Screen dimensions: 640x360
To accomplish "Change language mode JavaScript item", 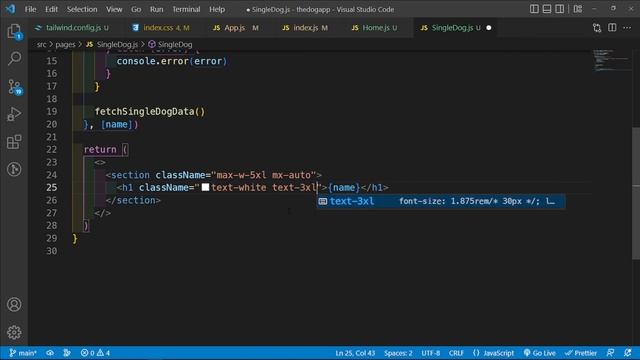I will pyautogui.click(x=493, y=353).
